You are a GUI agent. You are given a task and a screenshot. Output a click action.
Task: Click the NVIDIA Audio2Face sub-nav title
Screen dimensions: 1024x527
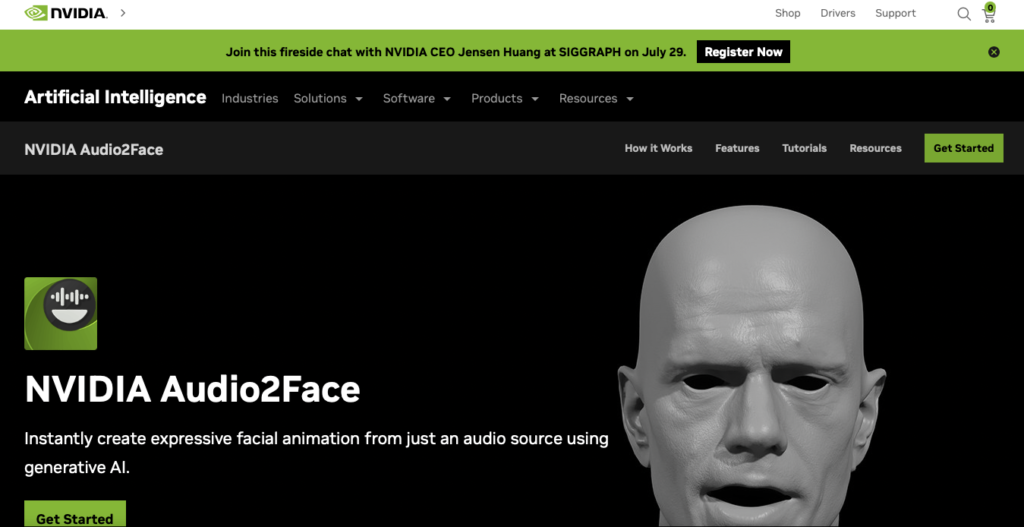[93, 150]
